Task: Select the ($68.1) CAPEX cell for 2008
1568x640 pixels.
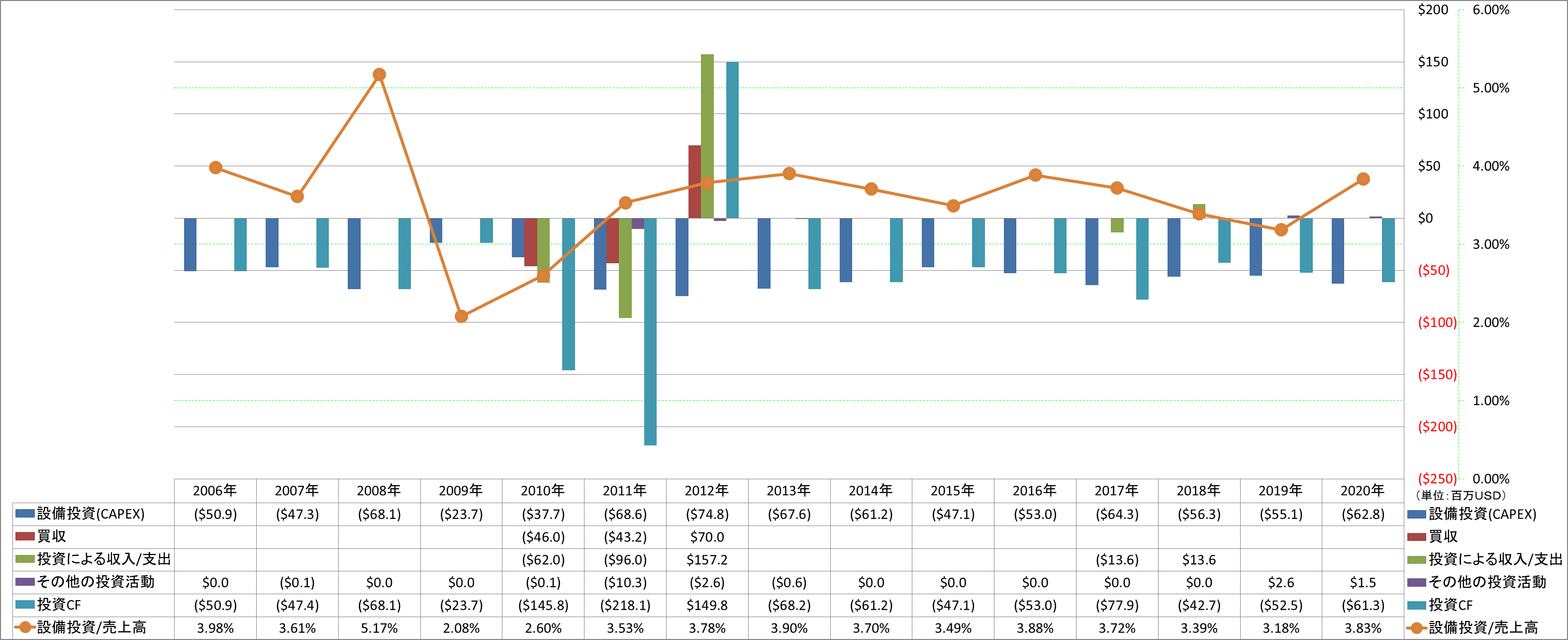Action: point(379,514)
